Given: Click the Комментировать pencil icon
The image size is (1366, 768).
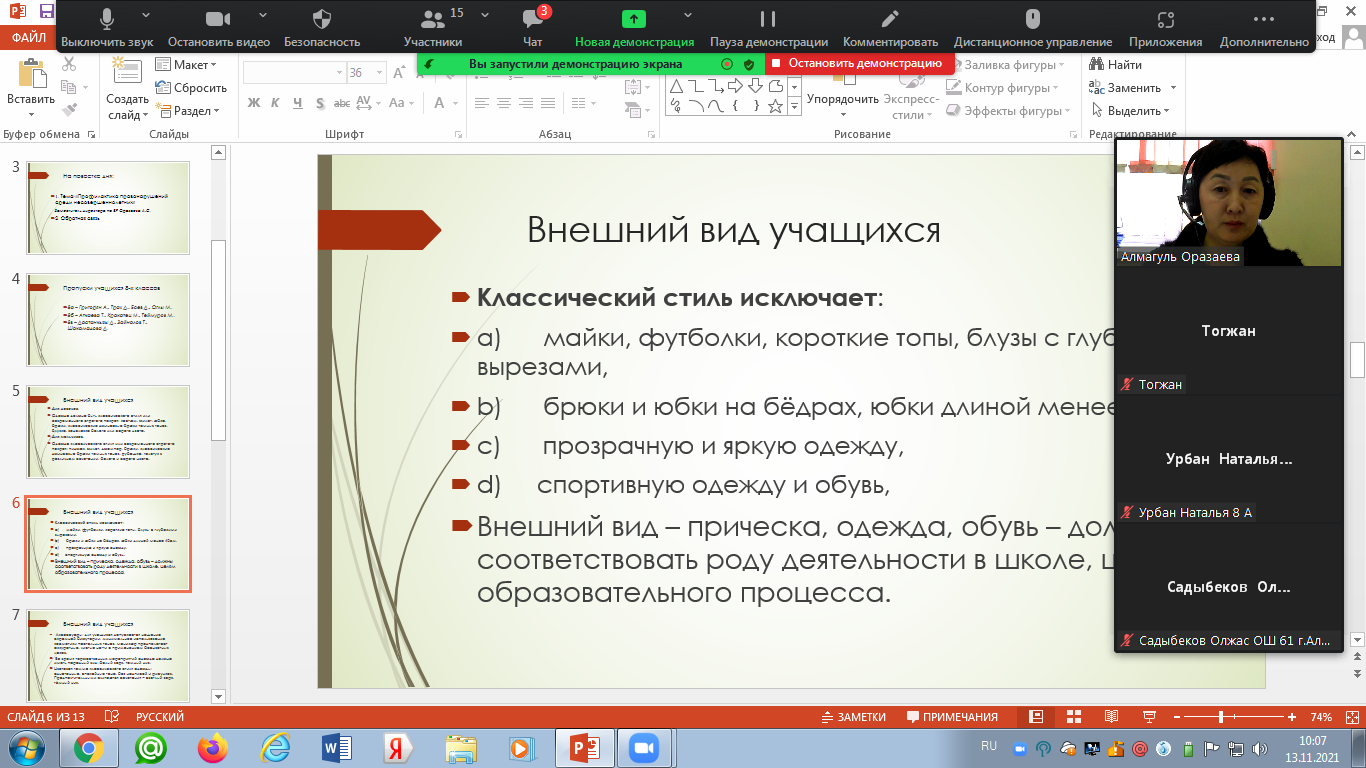Looking at the screenshot, I should 890,21.
